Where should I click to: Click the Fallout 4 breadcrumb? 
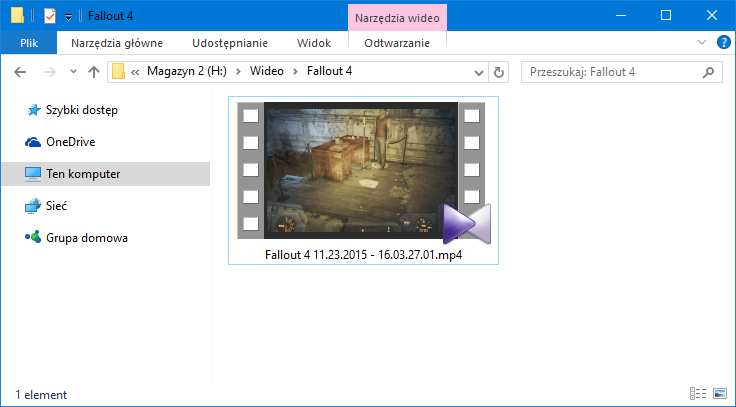tap(330, 71)
